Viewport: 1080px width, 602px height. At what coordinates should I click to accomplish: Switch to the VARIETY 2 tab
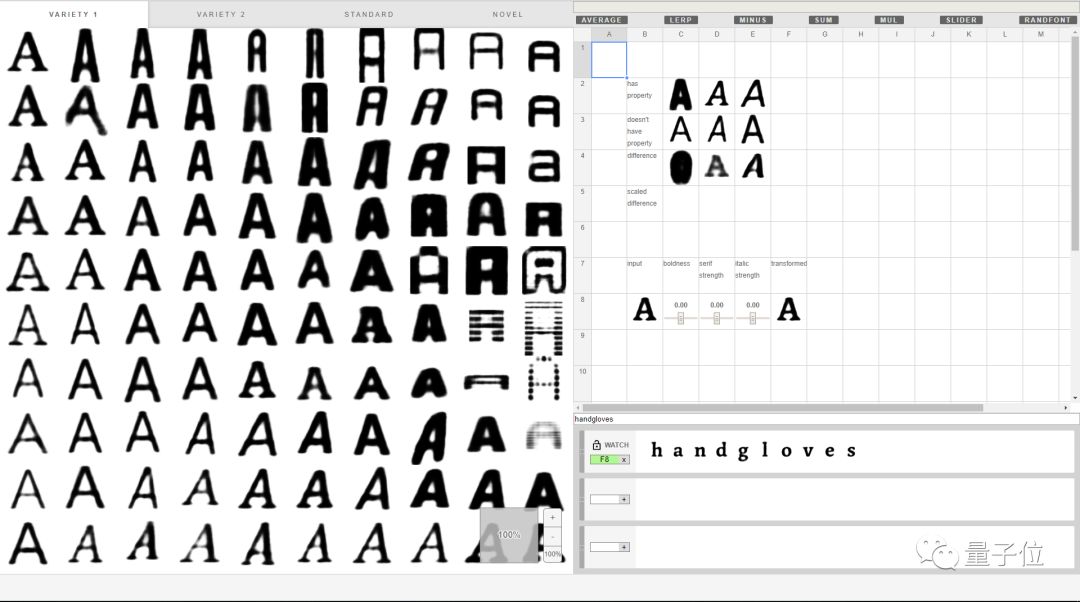point(221,14)
